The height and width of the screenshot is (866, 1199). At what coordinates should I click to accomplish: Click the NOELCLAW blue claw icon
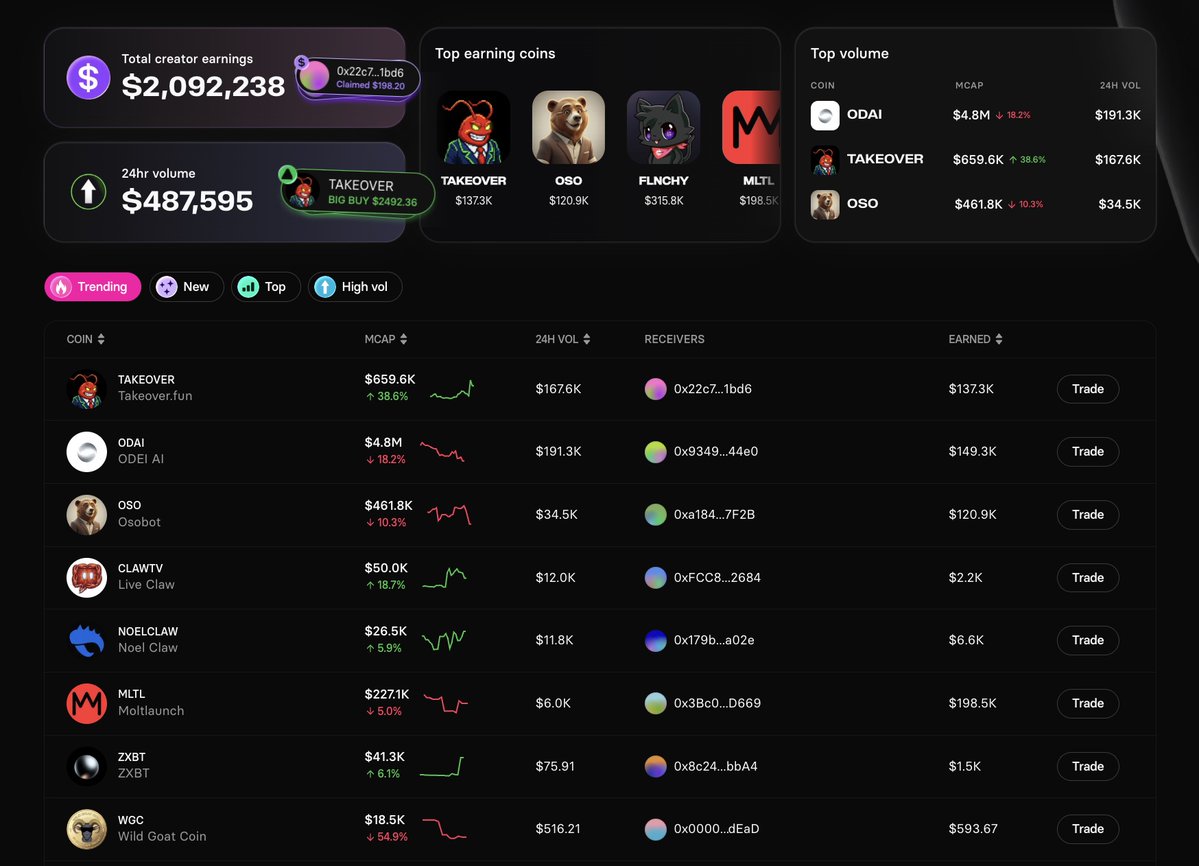[86, 641]
